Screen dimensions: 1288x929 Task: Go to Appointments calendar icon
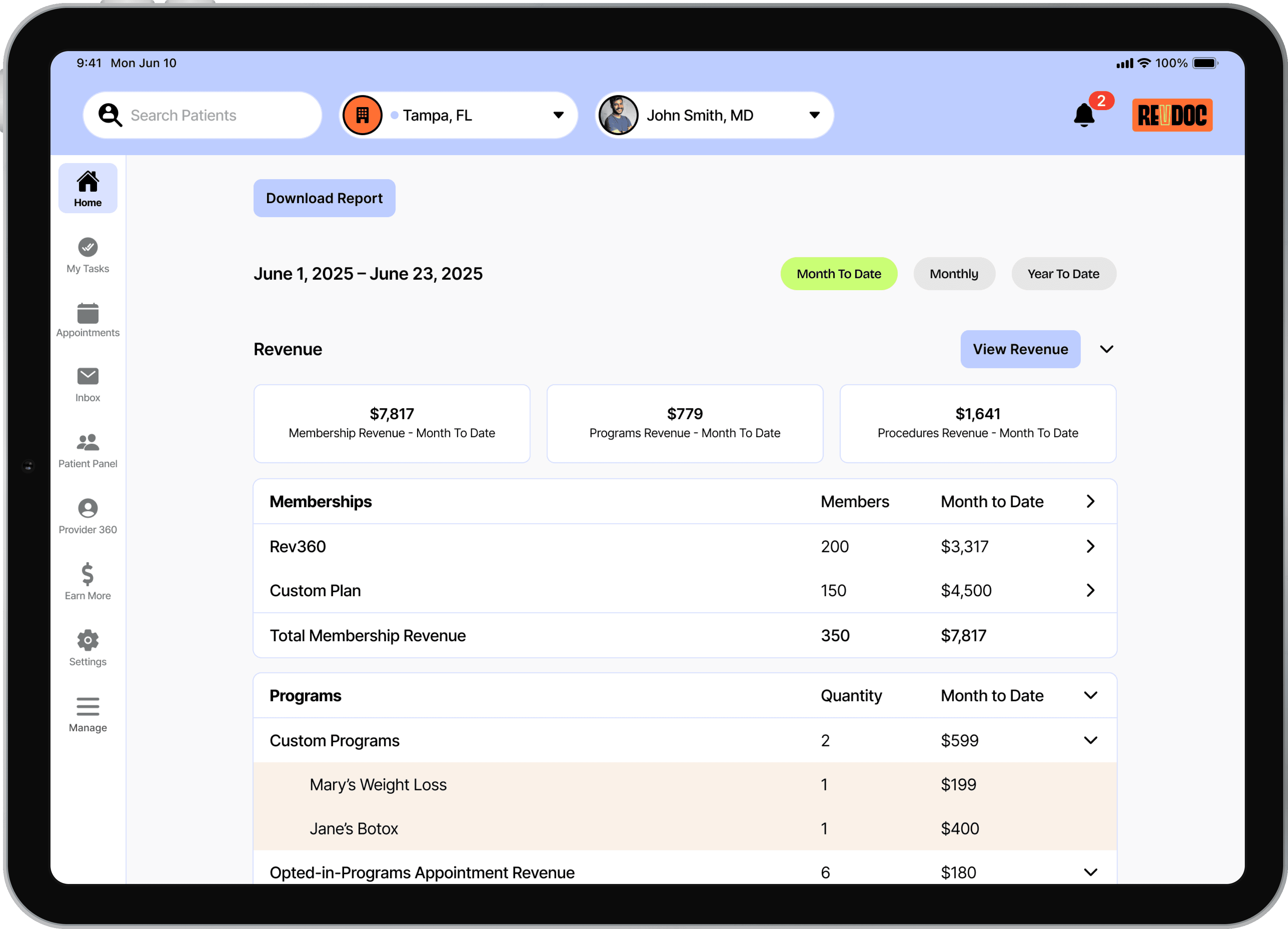(x=87, y=313)
